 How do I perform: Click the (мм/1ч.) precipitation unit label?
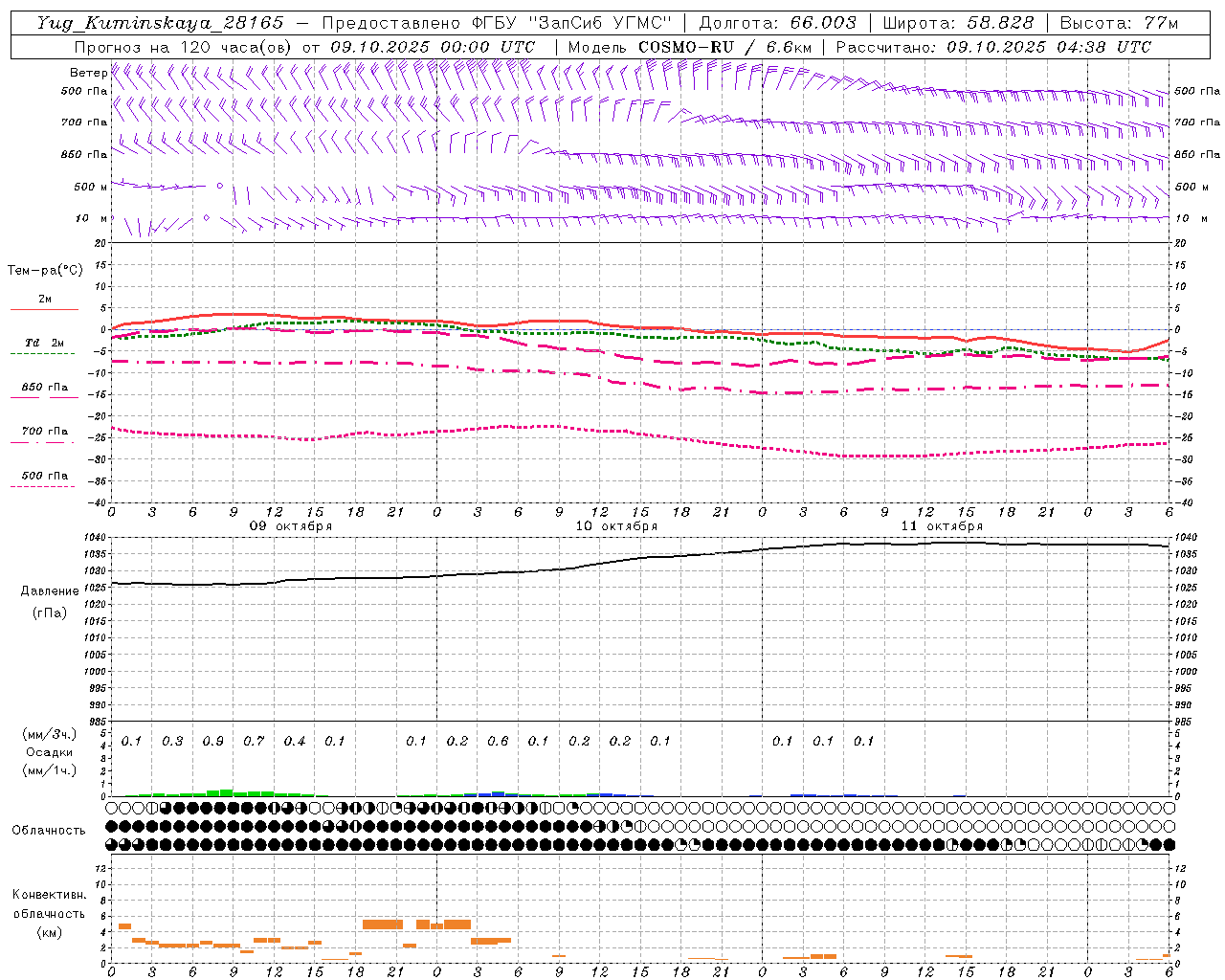(x=49, y=770)
